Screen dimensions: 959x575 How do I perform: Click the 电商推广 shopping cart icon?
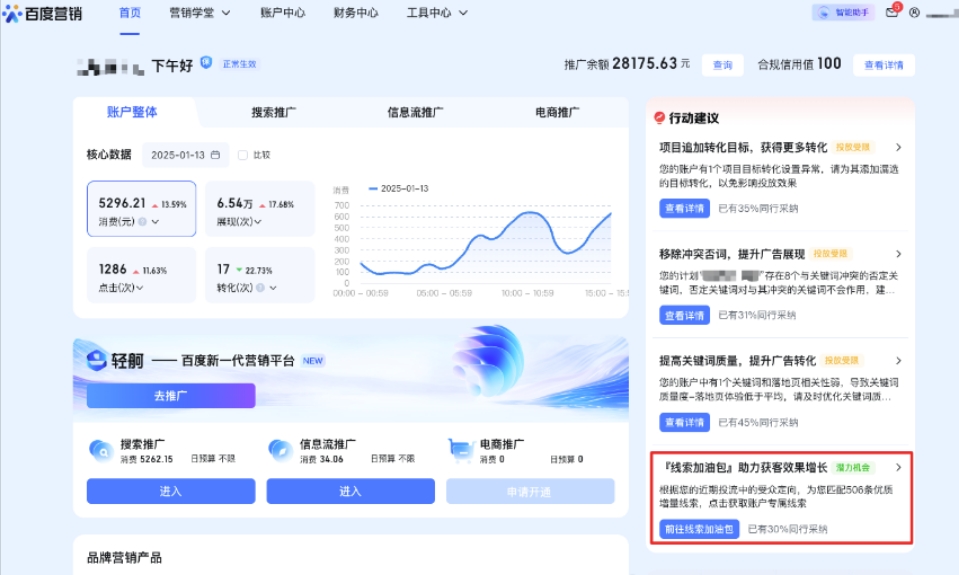[x=461, y=450]
